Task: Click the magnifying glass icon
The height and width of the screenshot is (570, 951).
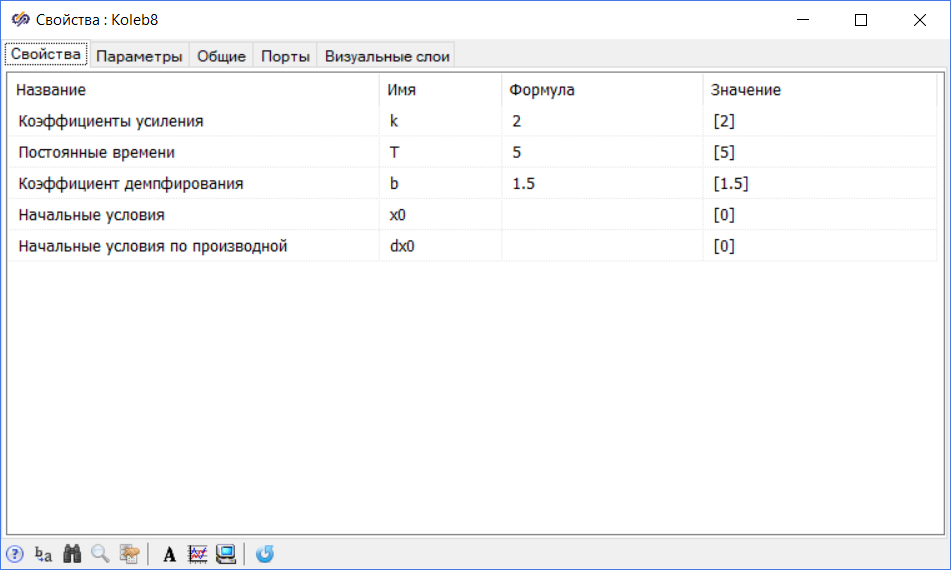Action: 100,553
